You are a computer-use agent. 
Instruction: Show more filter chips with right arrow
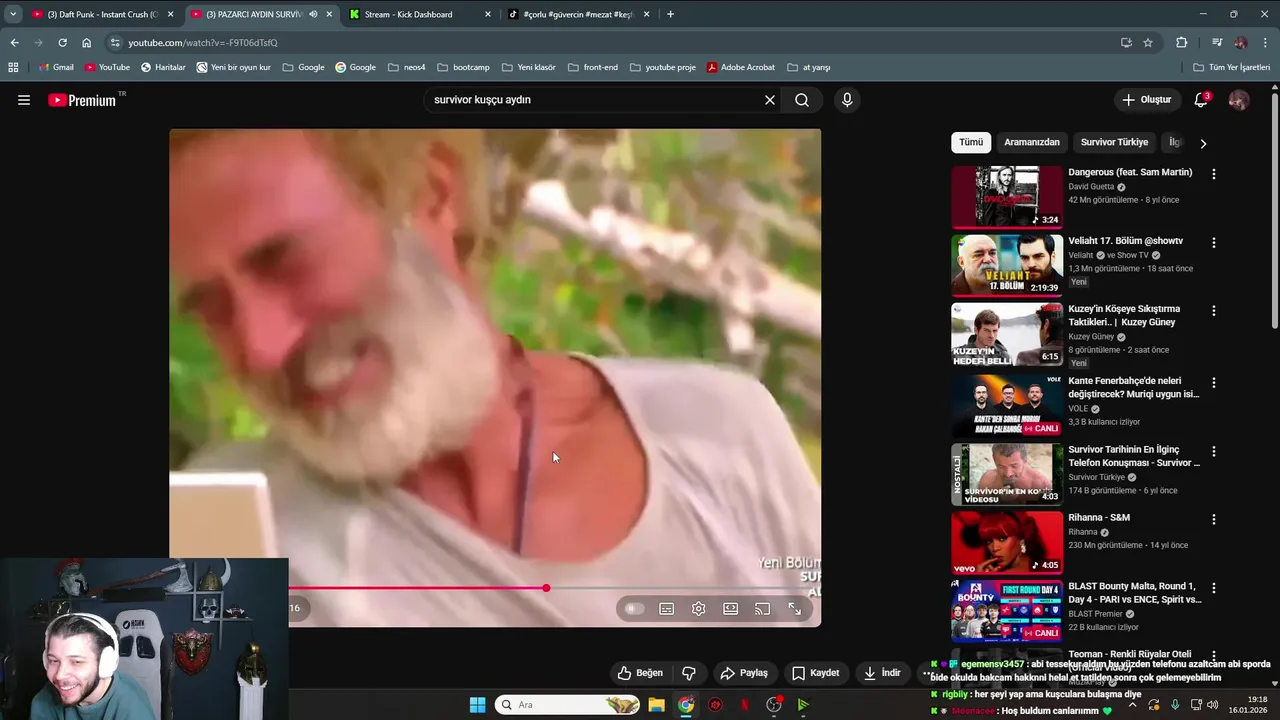[x=1203, y=143]
